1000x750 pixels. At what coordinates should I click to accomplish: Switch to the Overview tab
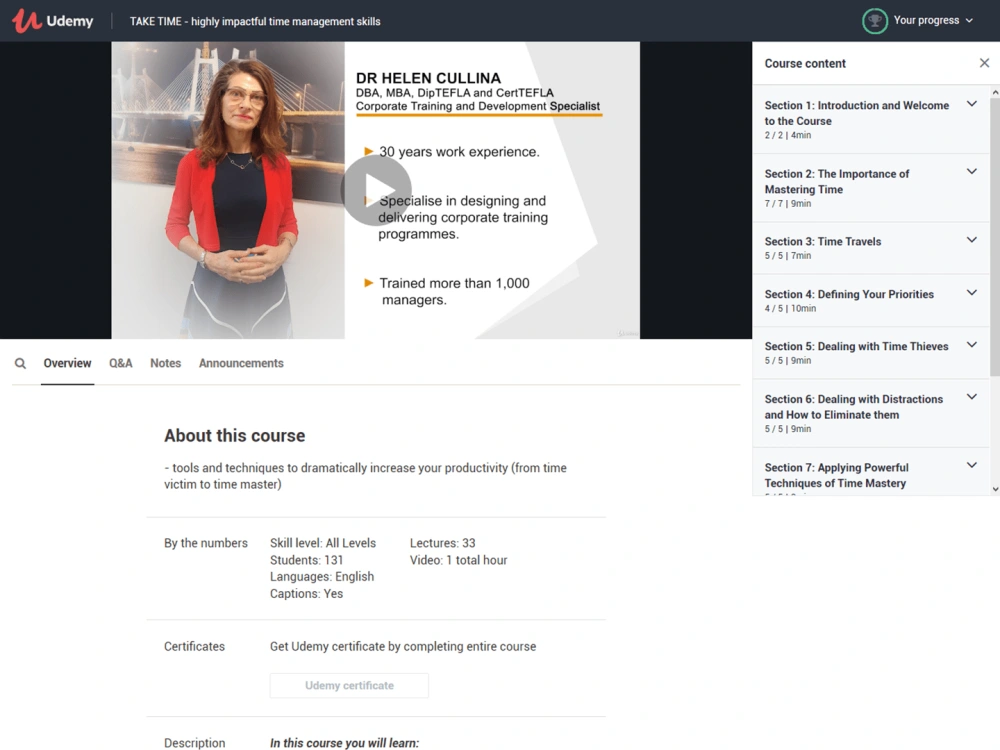[x=67, y=363]
